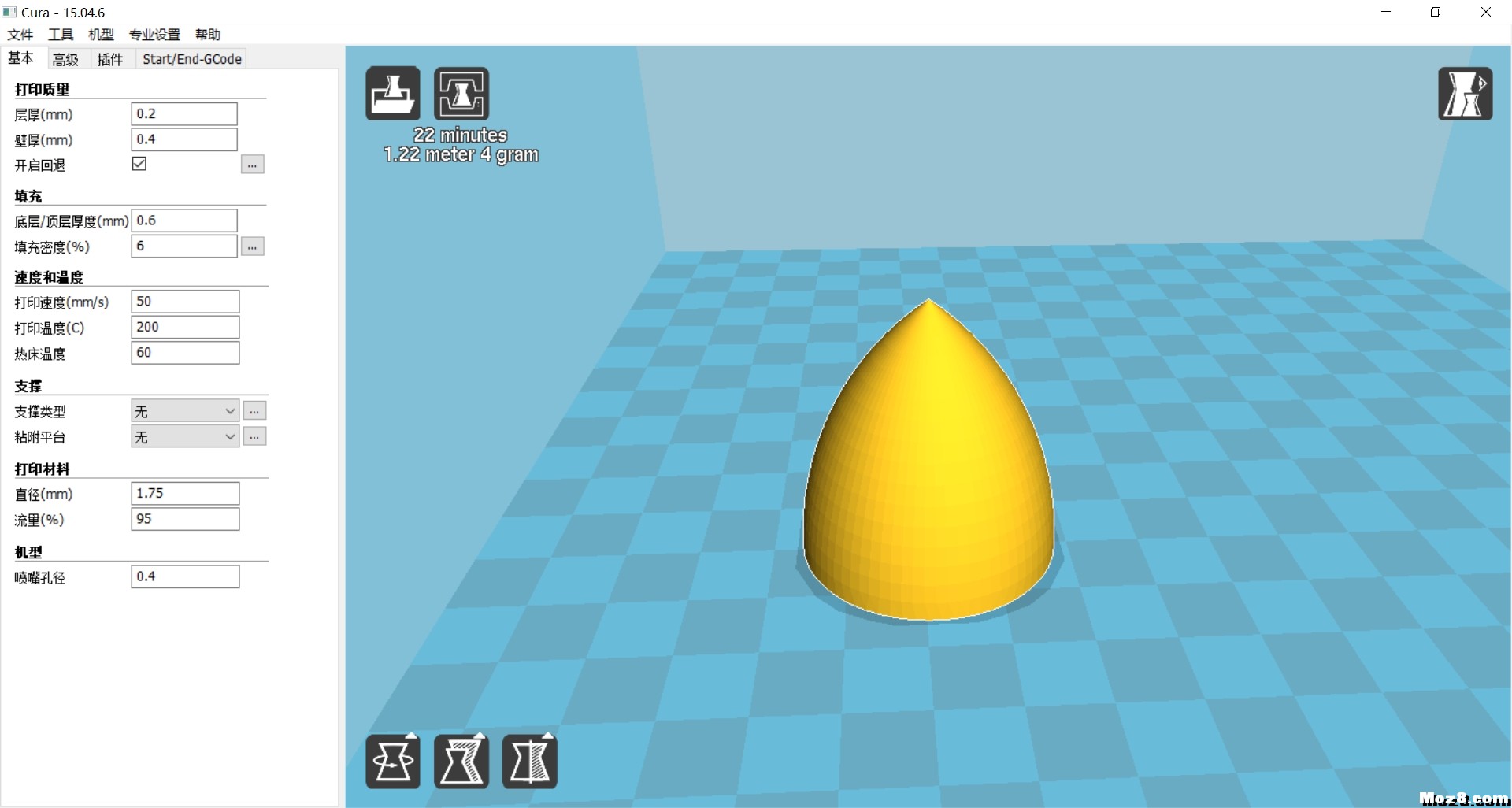Click the 速度和温度 section heading
Image resolution: width=1512 pixels, height=808 pixels.
tap(49, 277)
